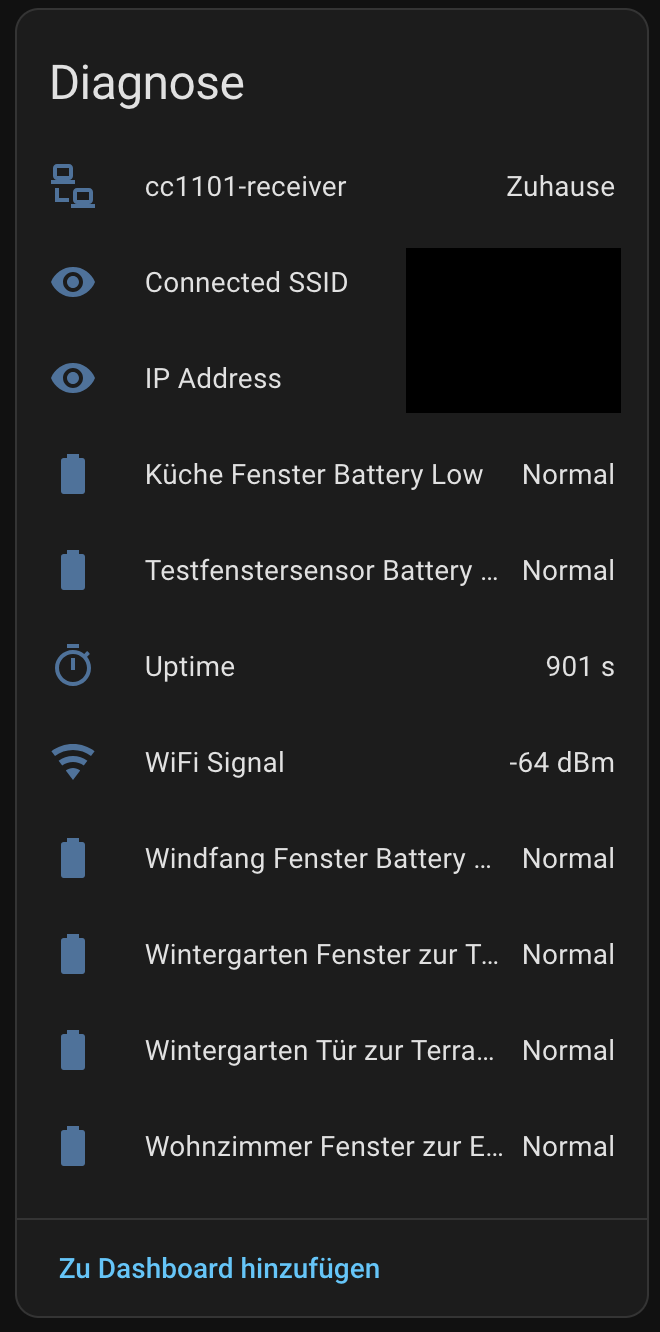This screenshot has width=660, height=1332.
Task: Click the Testfenstersensor battery icon
Action: pos(73,571)
